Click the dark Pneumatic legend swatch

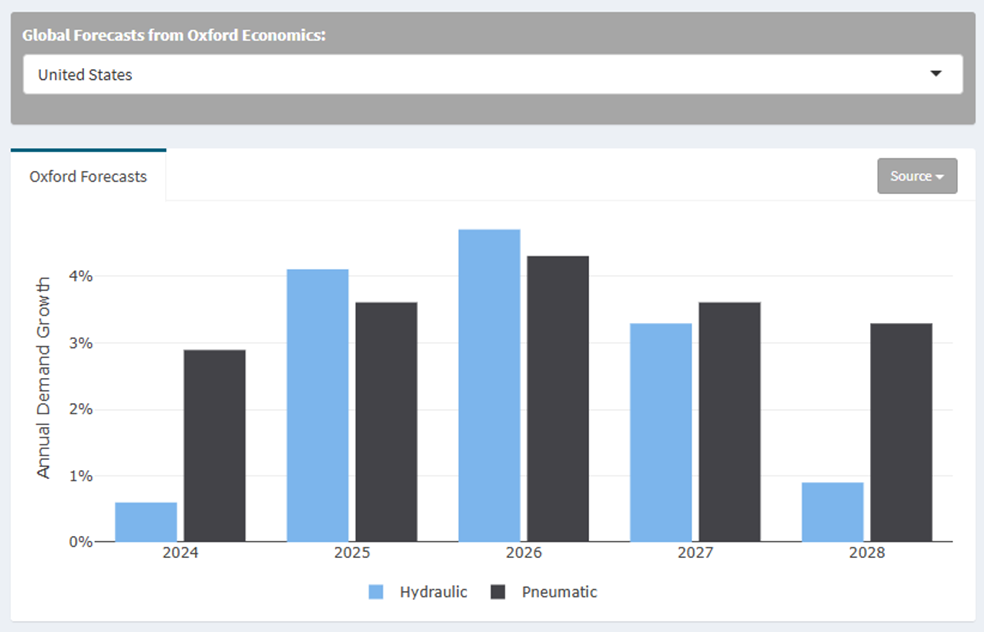(499, 592)
